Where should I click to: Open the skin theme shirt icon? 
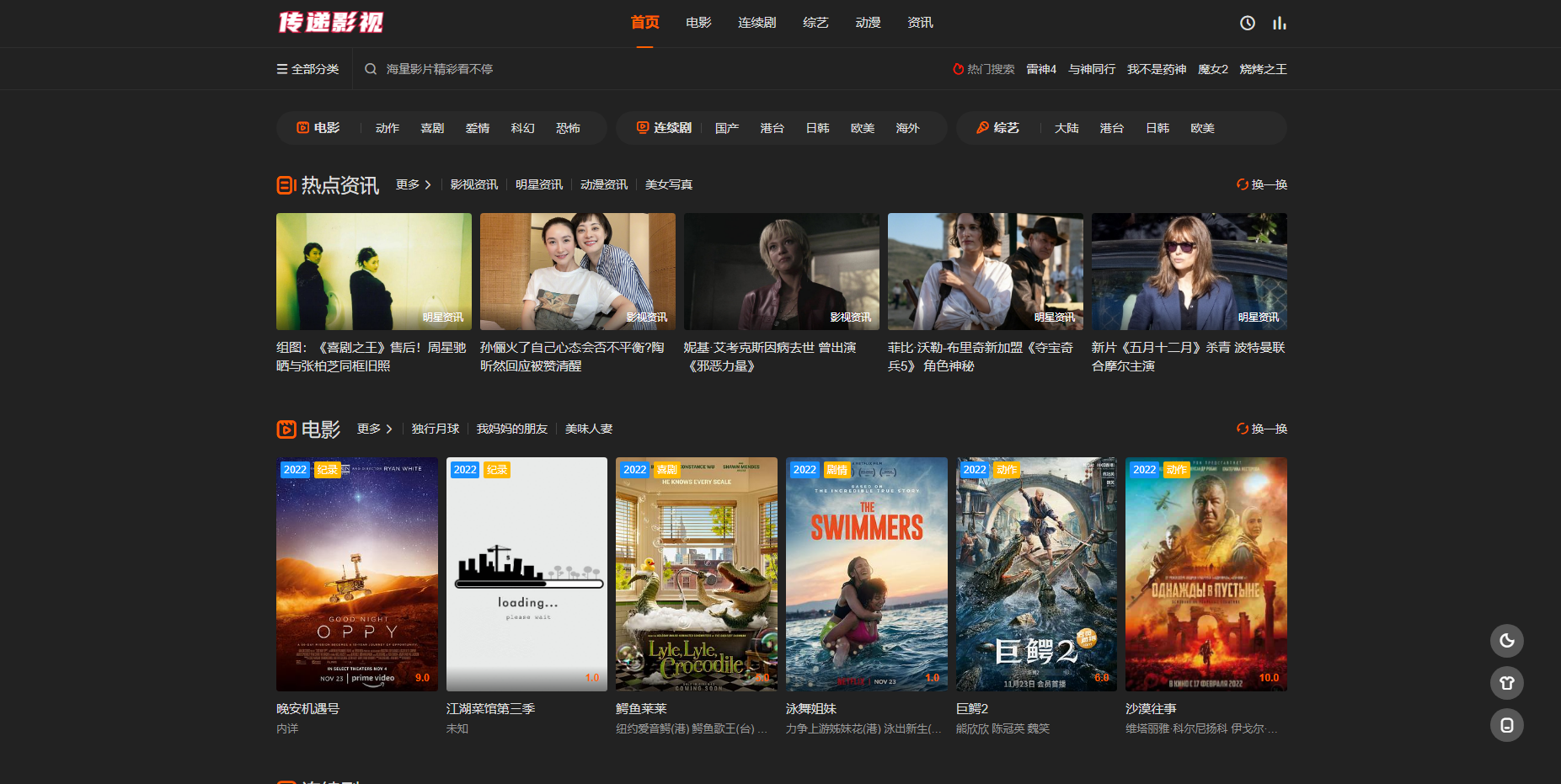[1507, 683]
